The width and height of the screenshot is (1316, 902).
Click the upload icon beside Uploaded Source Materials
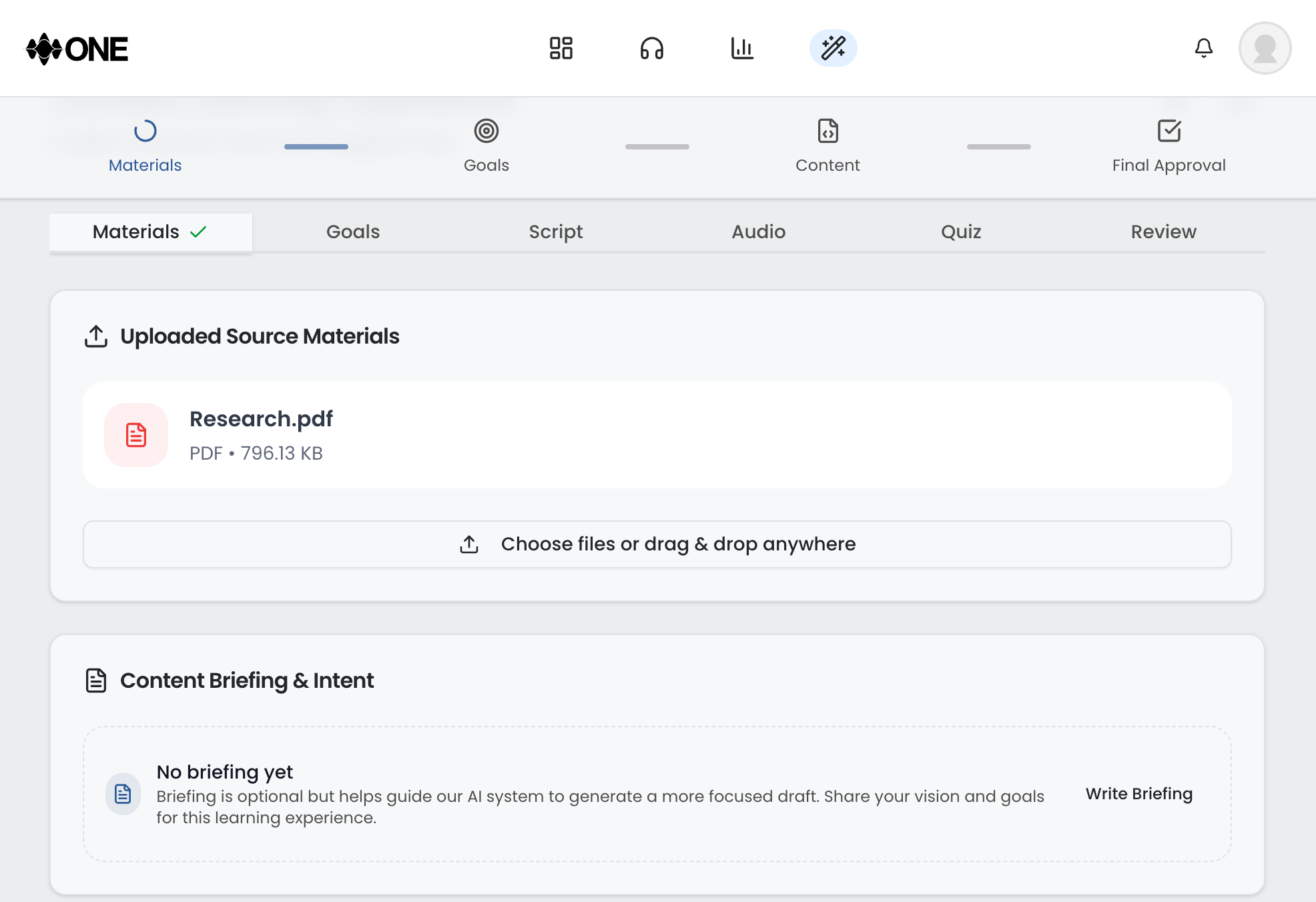[x=96, y=336]
